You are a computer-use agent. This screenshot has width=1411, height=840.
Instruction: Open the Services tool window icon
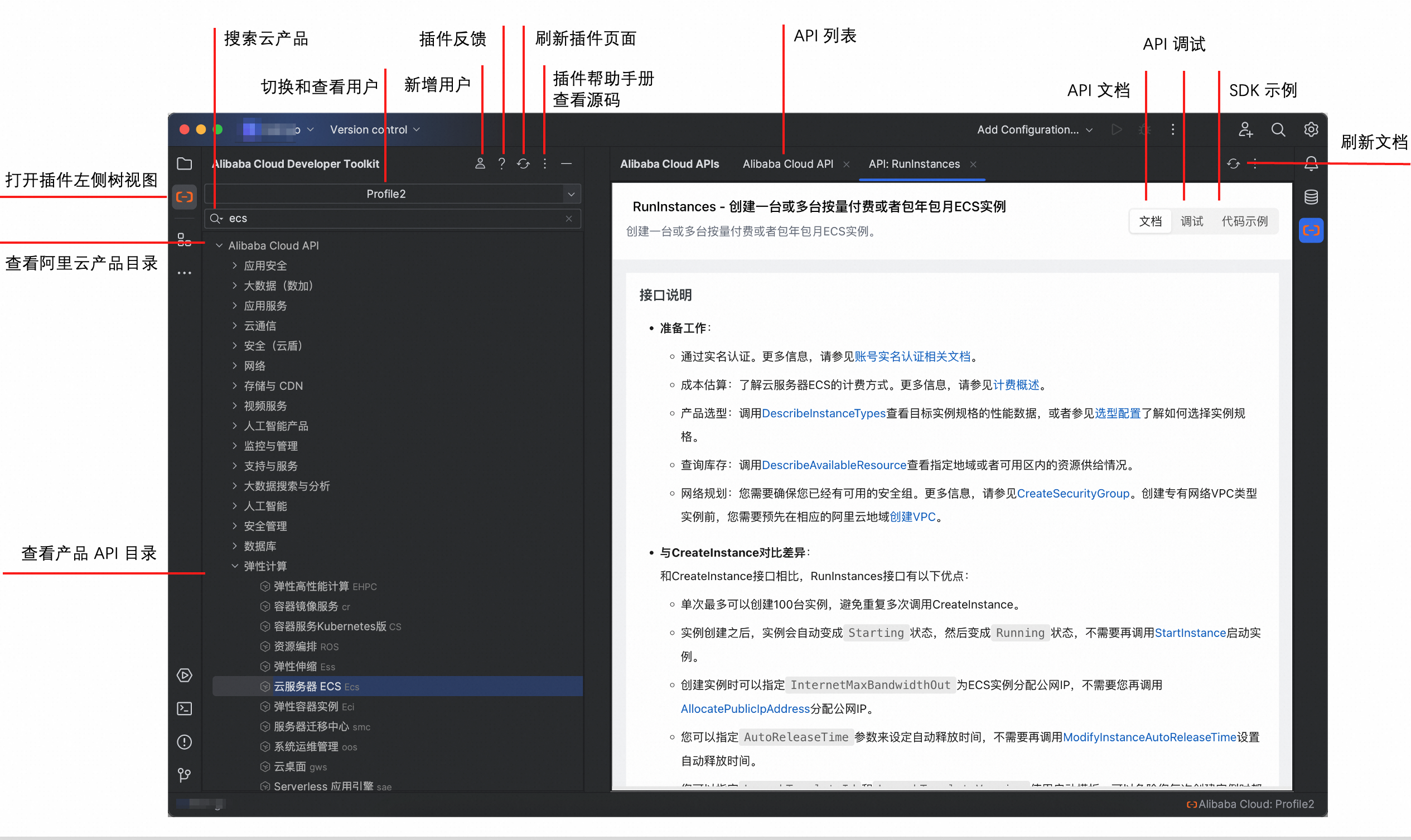pos(185,675)
